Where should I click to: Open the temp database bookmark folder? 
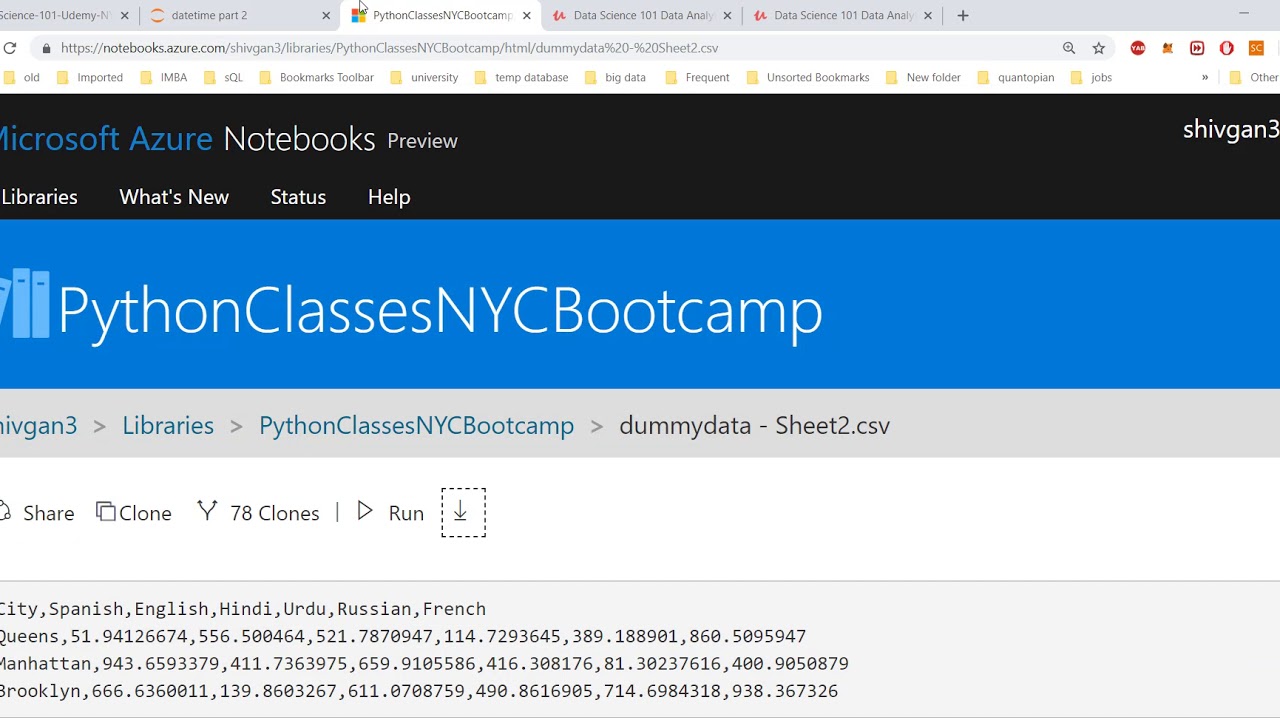point(521,77)
